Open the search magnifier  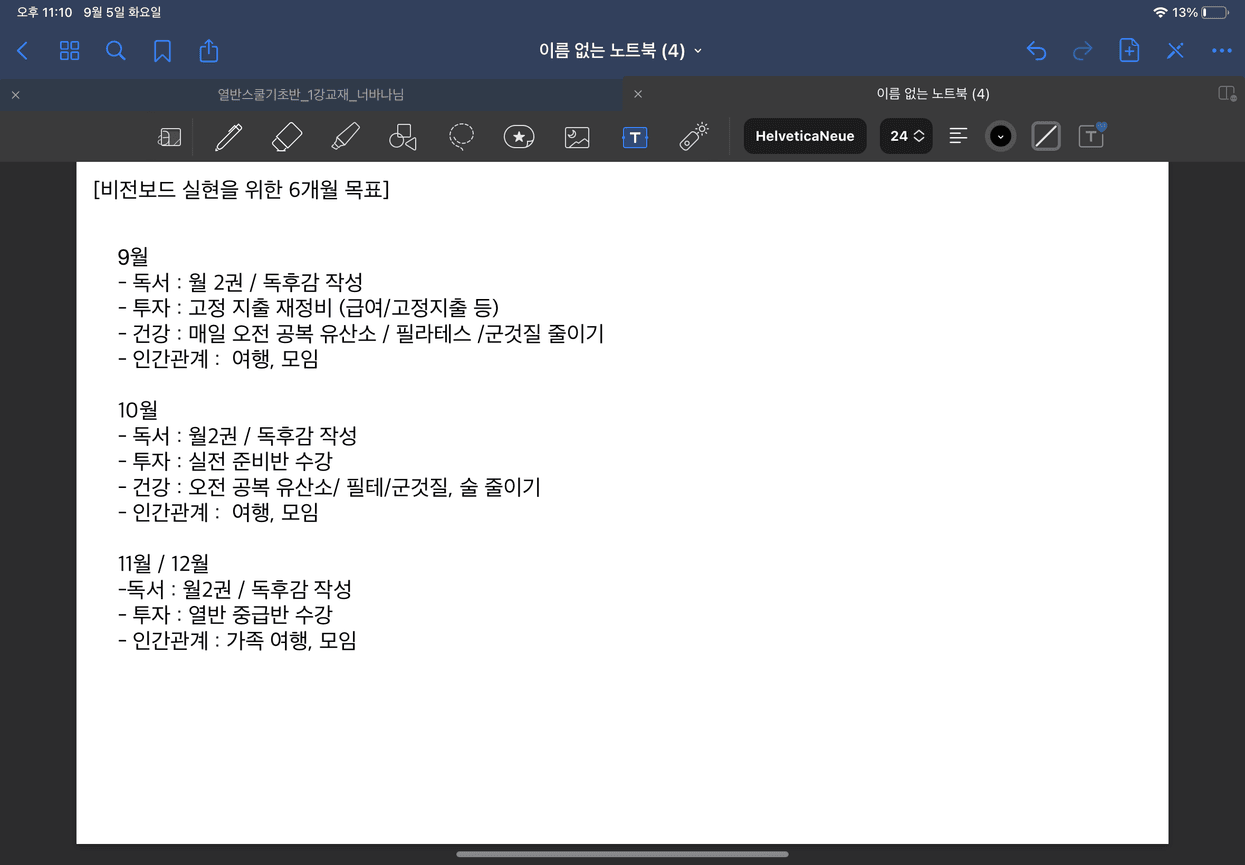(116, 51)
